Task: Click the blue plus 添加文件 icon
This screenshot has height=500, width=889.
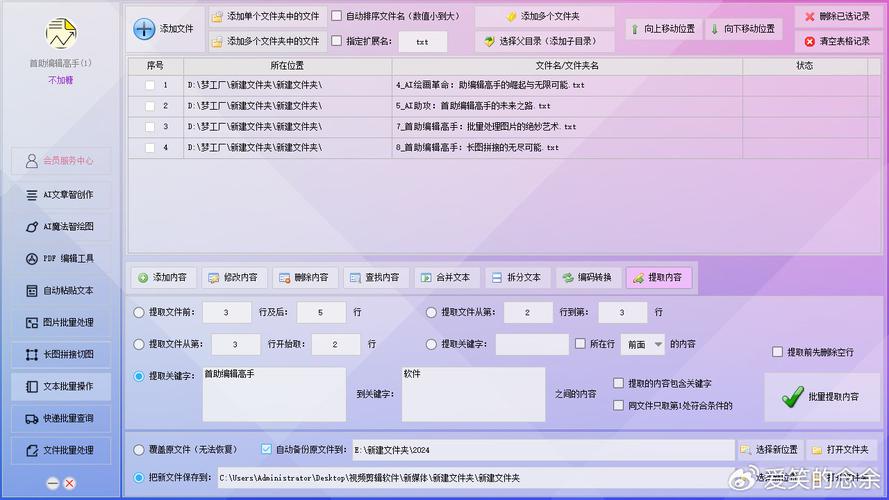Action: pyautogui.click(x=144, y=29)
